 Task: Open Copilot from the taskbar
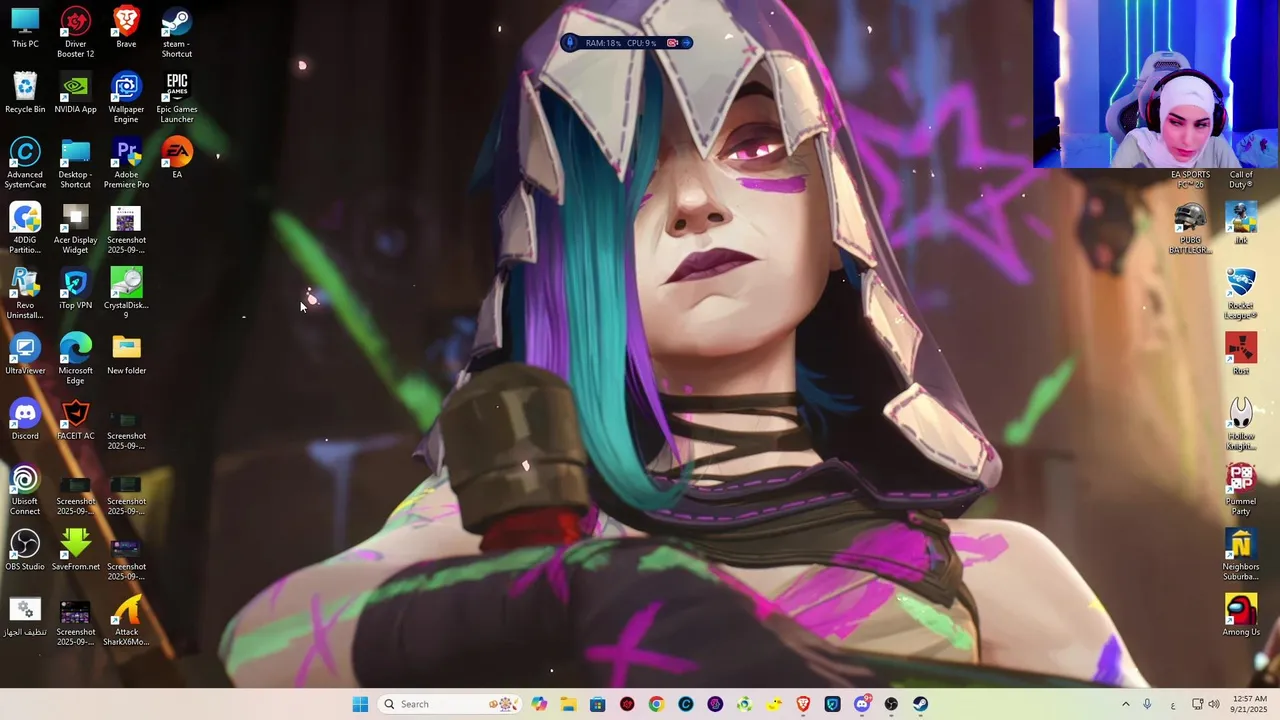click(540, 704)
